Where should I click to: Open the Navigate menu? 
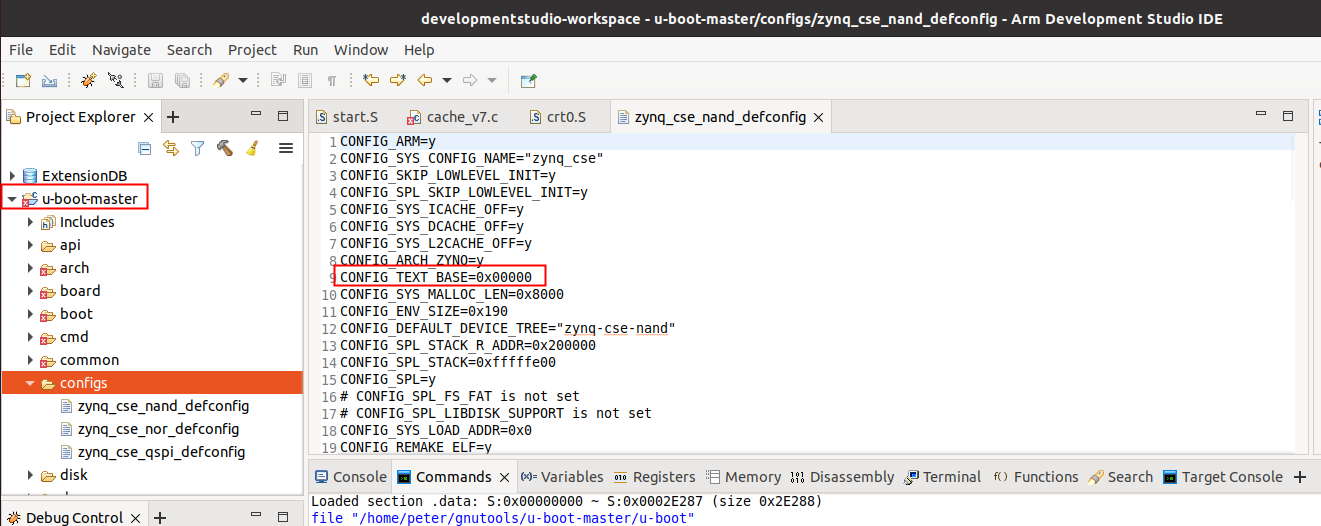pyautogui.click(x=121, y=50)
